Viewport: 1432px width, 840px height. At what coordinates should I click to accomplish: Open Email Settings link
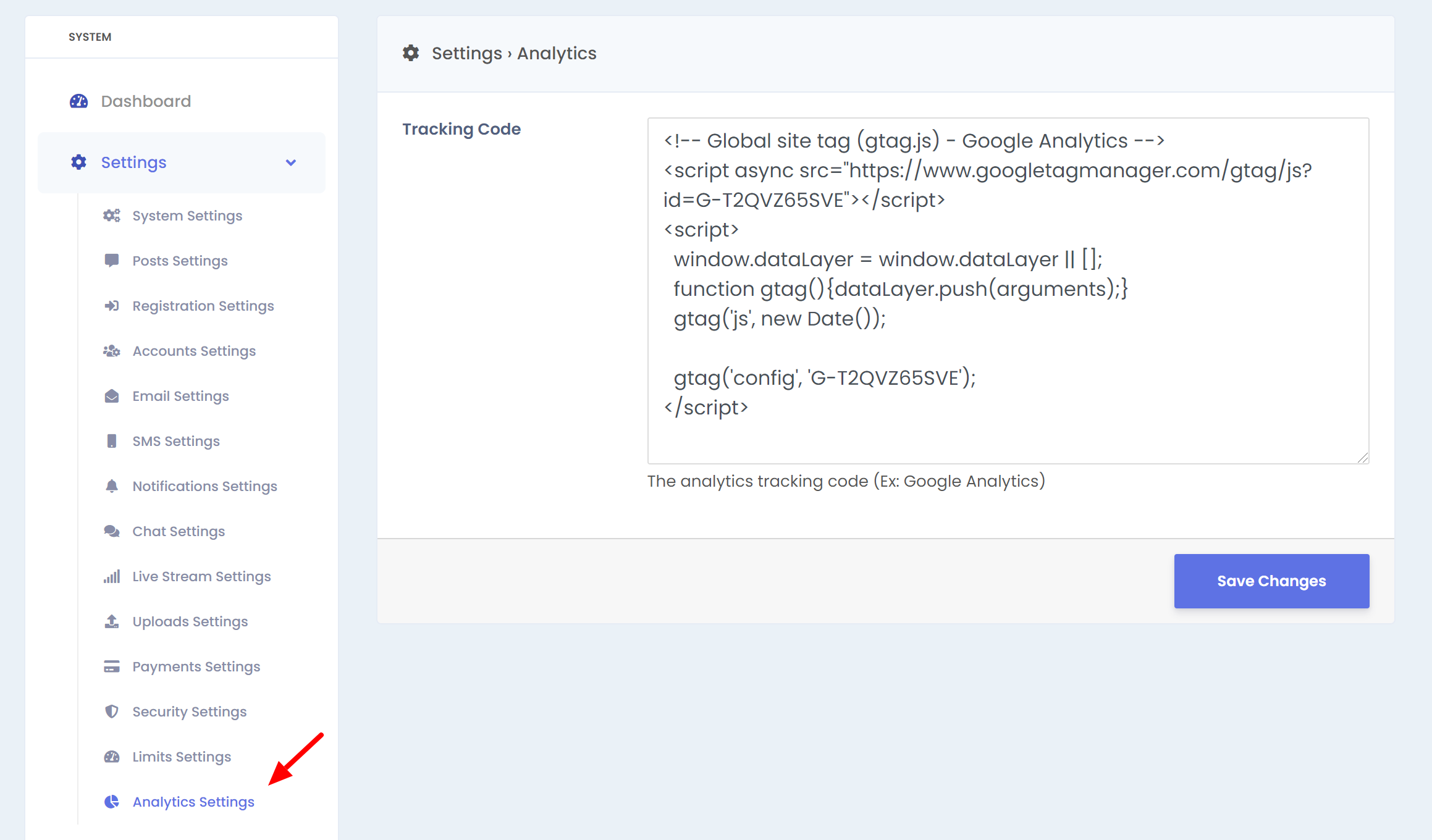pos(180,396)
